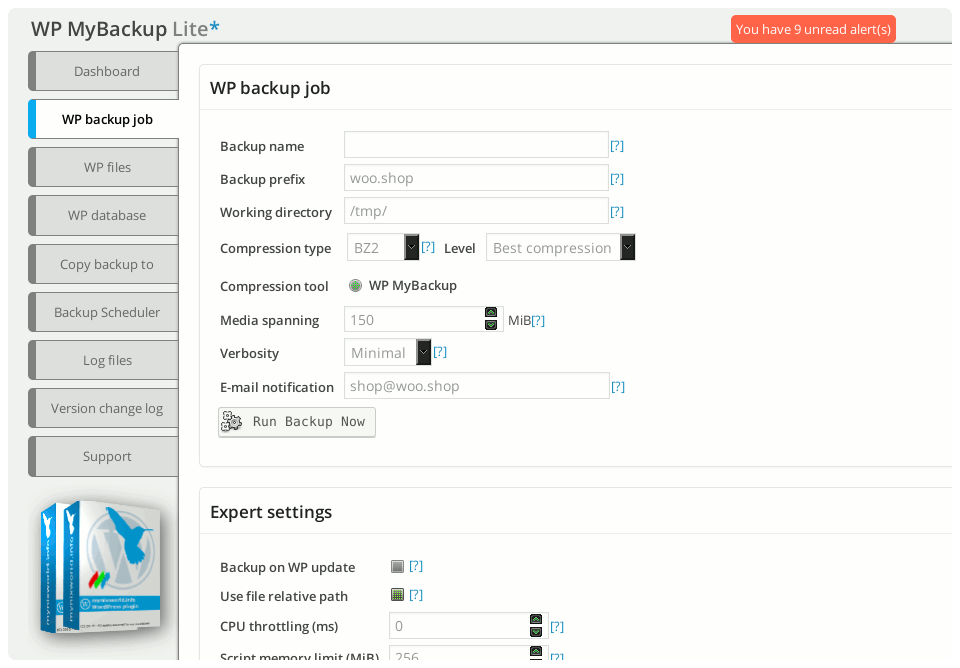Open the Support tab
Image resolution: width=960 pixels, height=668 pixels.
coord(104,456)
